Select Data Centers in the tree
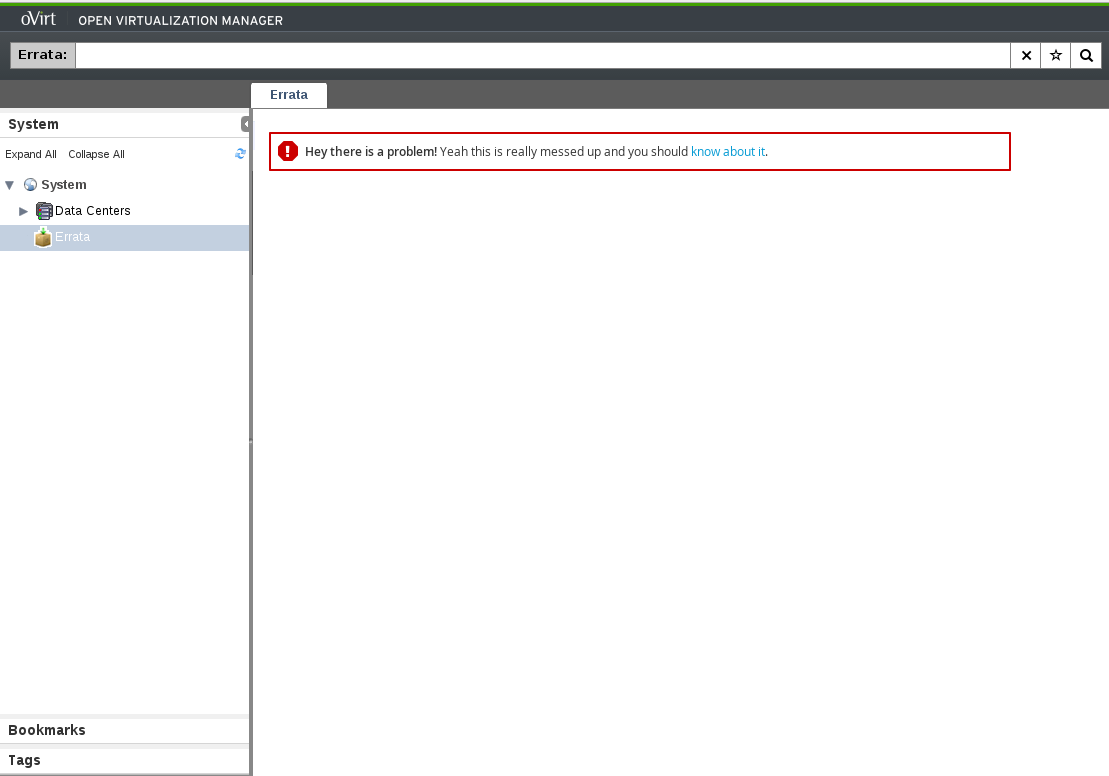Image resolution: width=1109 pixels, height=776 pixels. (92, 211)
